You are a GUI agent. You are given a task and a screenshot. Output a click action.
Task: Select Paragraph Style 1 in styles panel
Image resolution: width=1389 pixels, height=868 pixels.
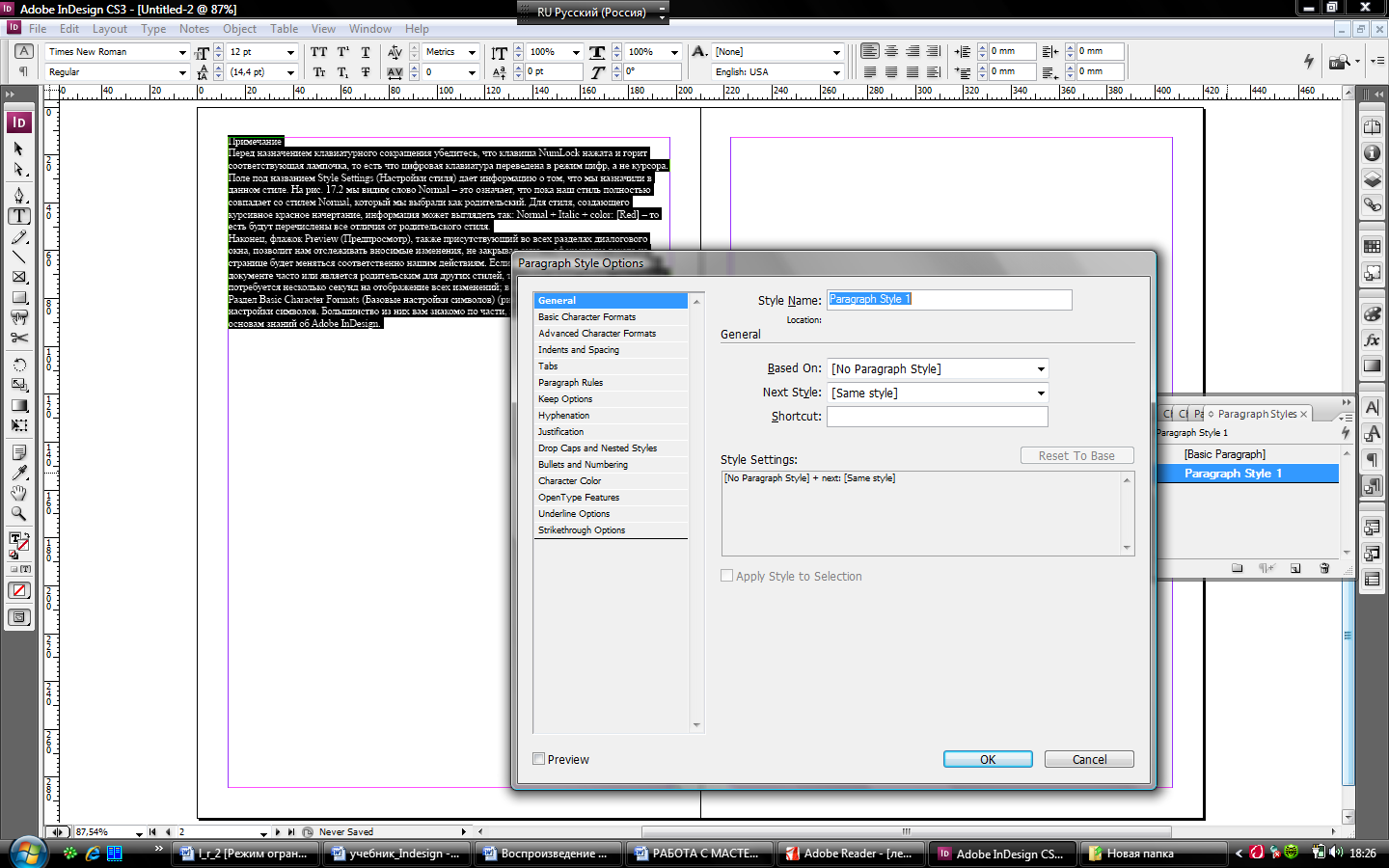[1246, 474]
